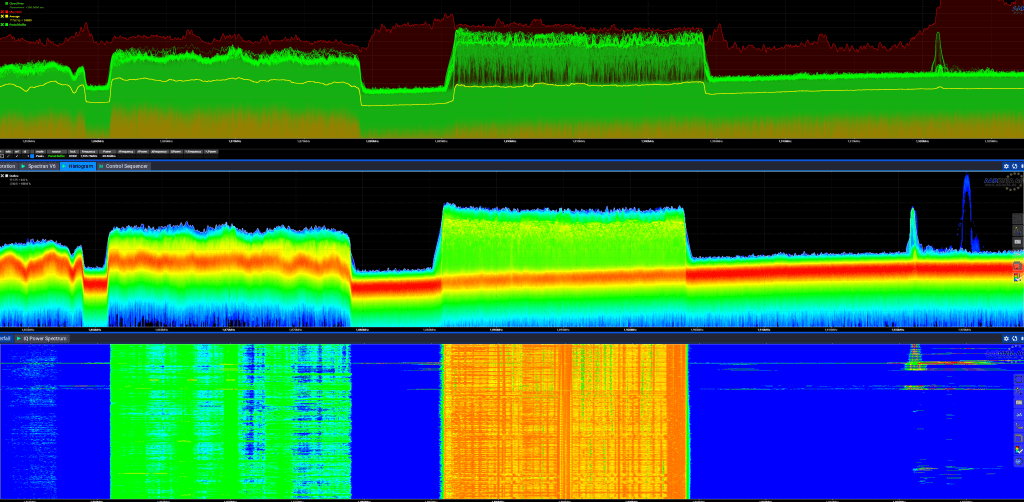Click the top icon in waterfall sidebar
Image resolution: width=1024 pixels, height=502 pixels.
tap(1018, 379)
